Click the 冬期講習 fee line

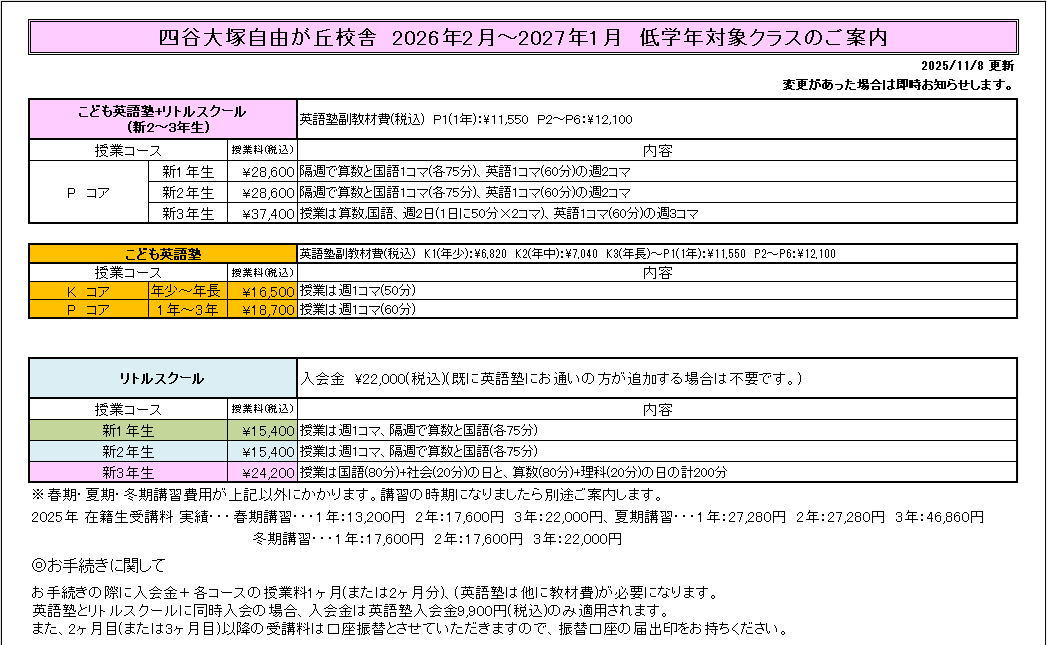437,538
